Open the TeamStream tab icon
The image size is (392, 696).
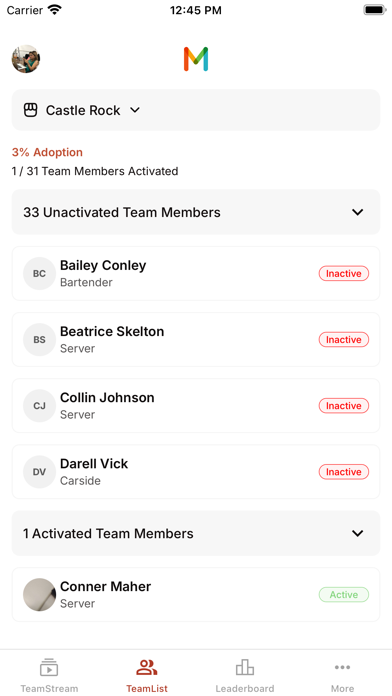pos(49,667)
